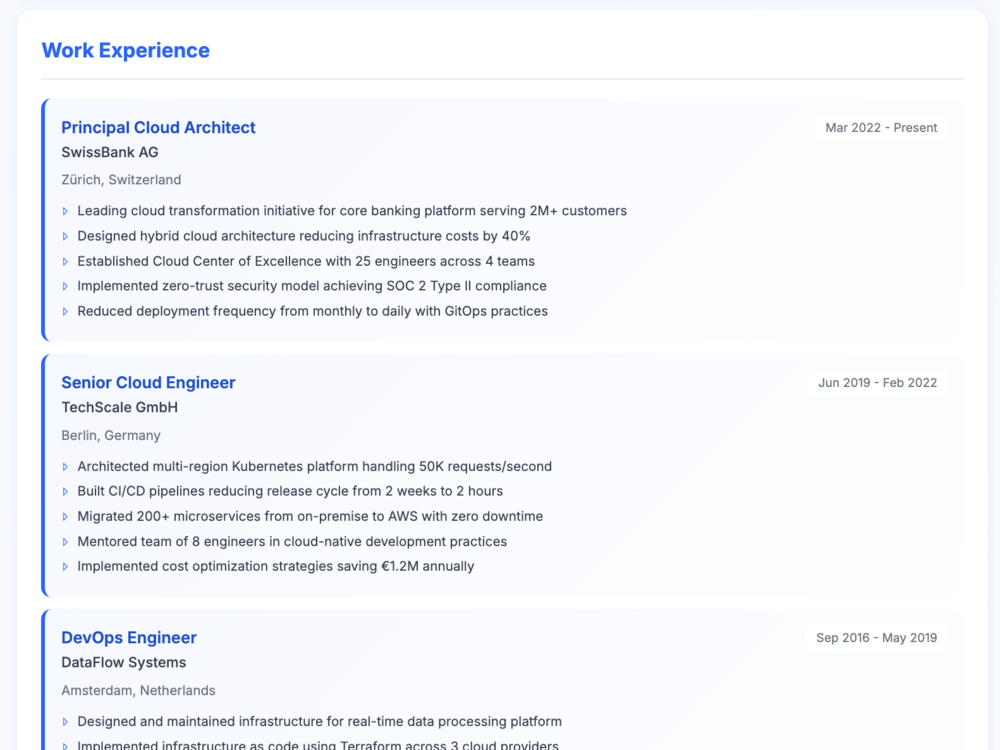The image size is (1000, 750).
Task: Click triangle bullet next to 'Built CI/CD pipelines'
Action: (x=65, y=492)
